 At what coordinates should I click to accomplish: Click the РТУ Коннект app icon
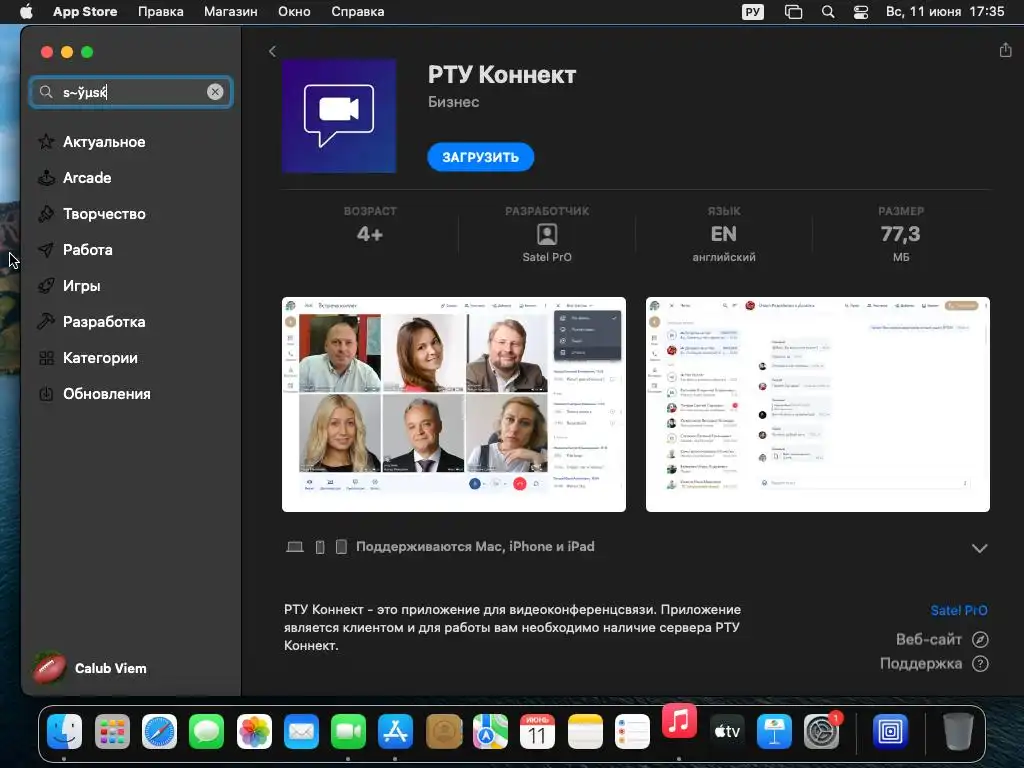pos(339,116)
